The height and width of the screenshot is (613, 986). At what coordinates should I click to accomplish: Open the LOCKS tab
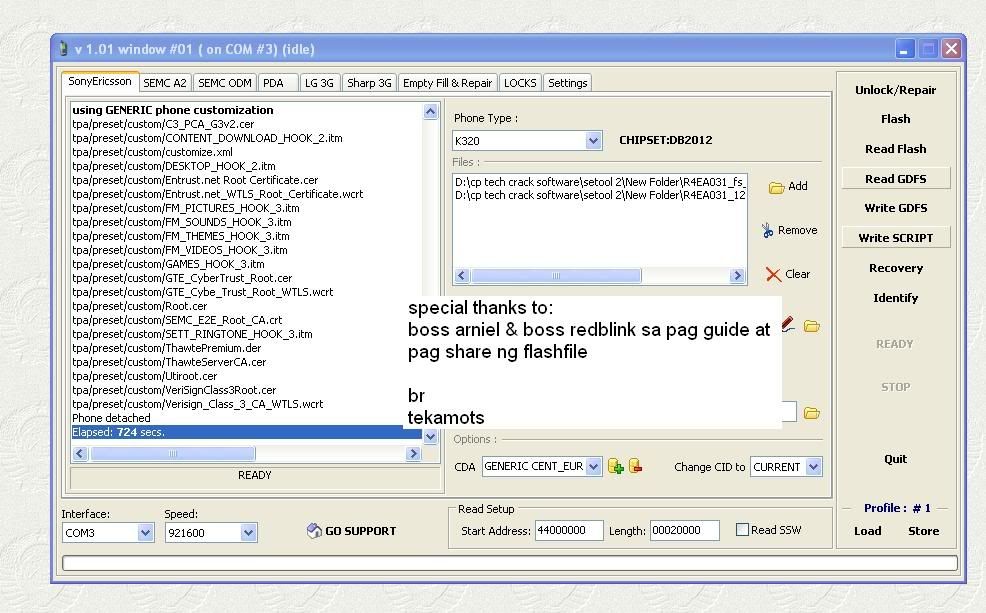pyautogui.click(x=520, y=83)
